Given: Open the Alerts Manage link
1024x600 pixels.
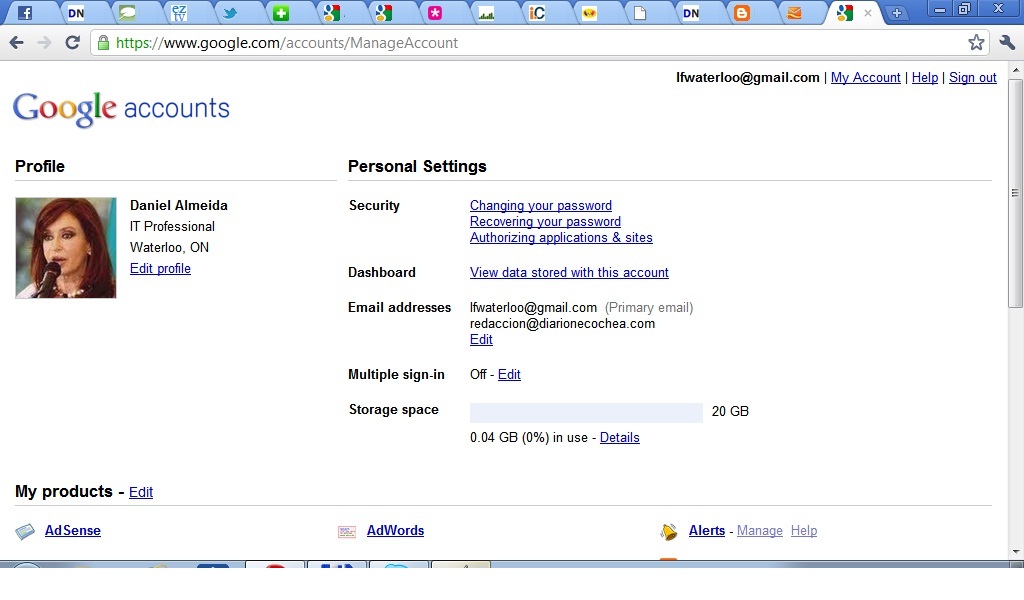Looking at the screenshot, I should pyautogui.click(x=760, y=531).
